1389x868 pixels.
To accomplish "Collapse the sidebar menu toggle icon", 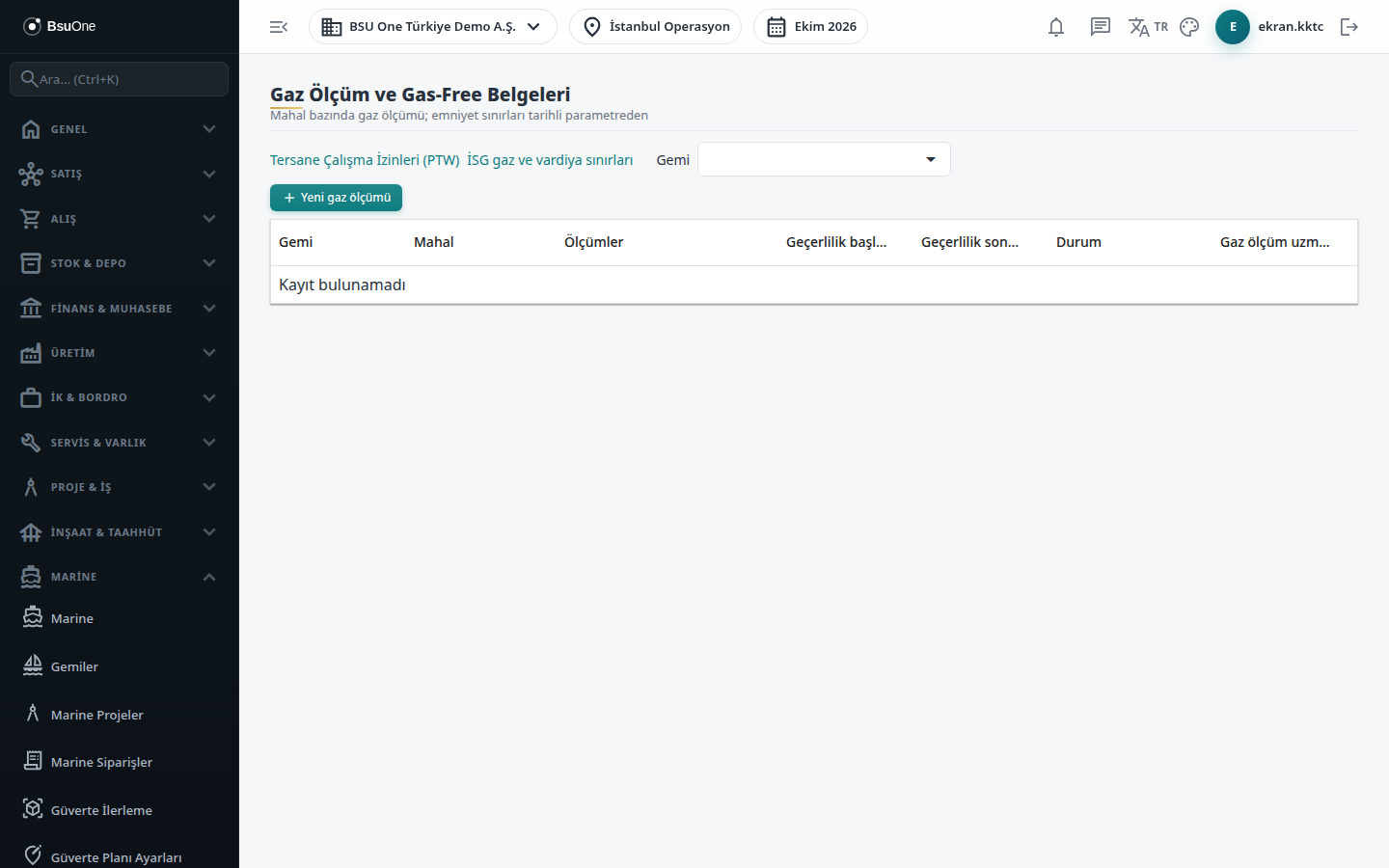I will pyautogui.click(x=279, y=27).
